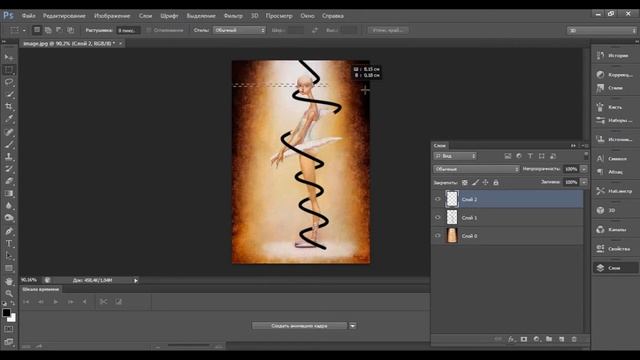640x360 pixels.
Task: Hide layer Слой 1
Action: point(438,218)
